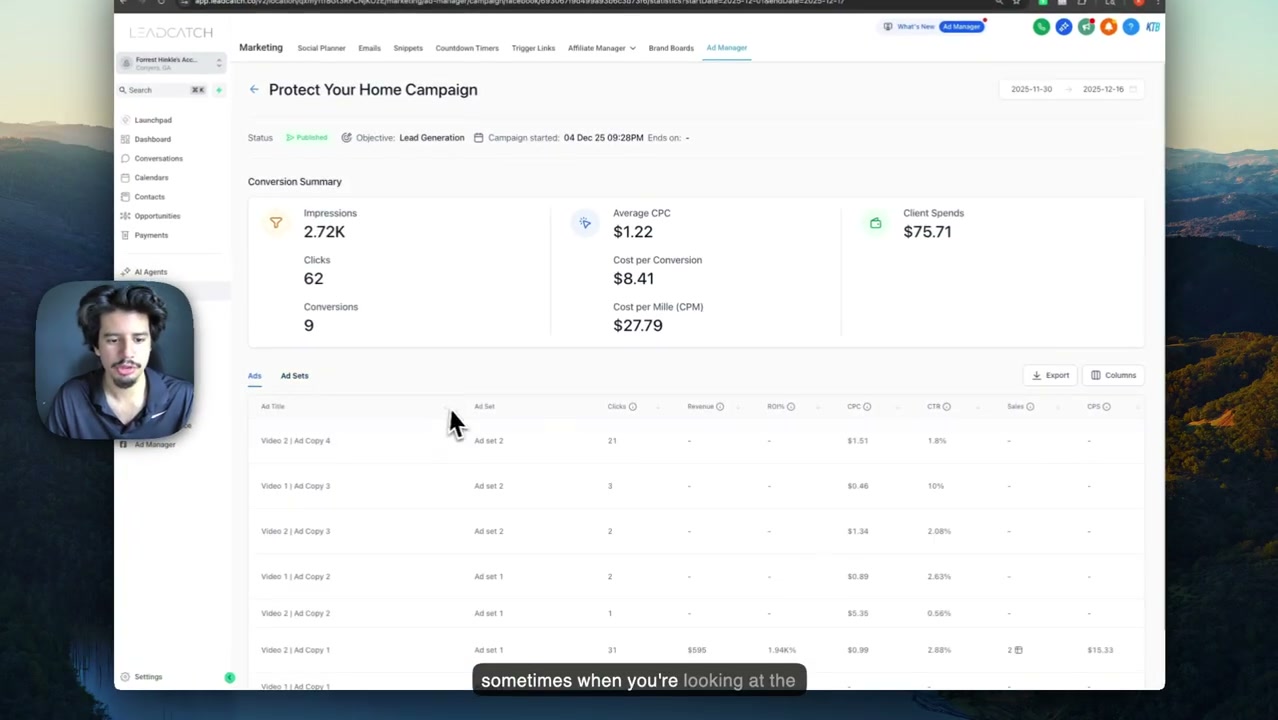Select row Video 2 | Ad Copy 4
This screenshot has height=720, width=1278.
(x=695, y=441)
